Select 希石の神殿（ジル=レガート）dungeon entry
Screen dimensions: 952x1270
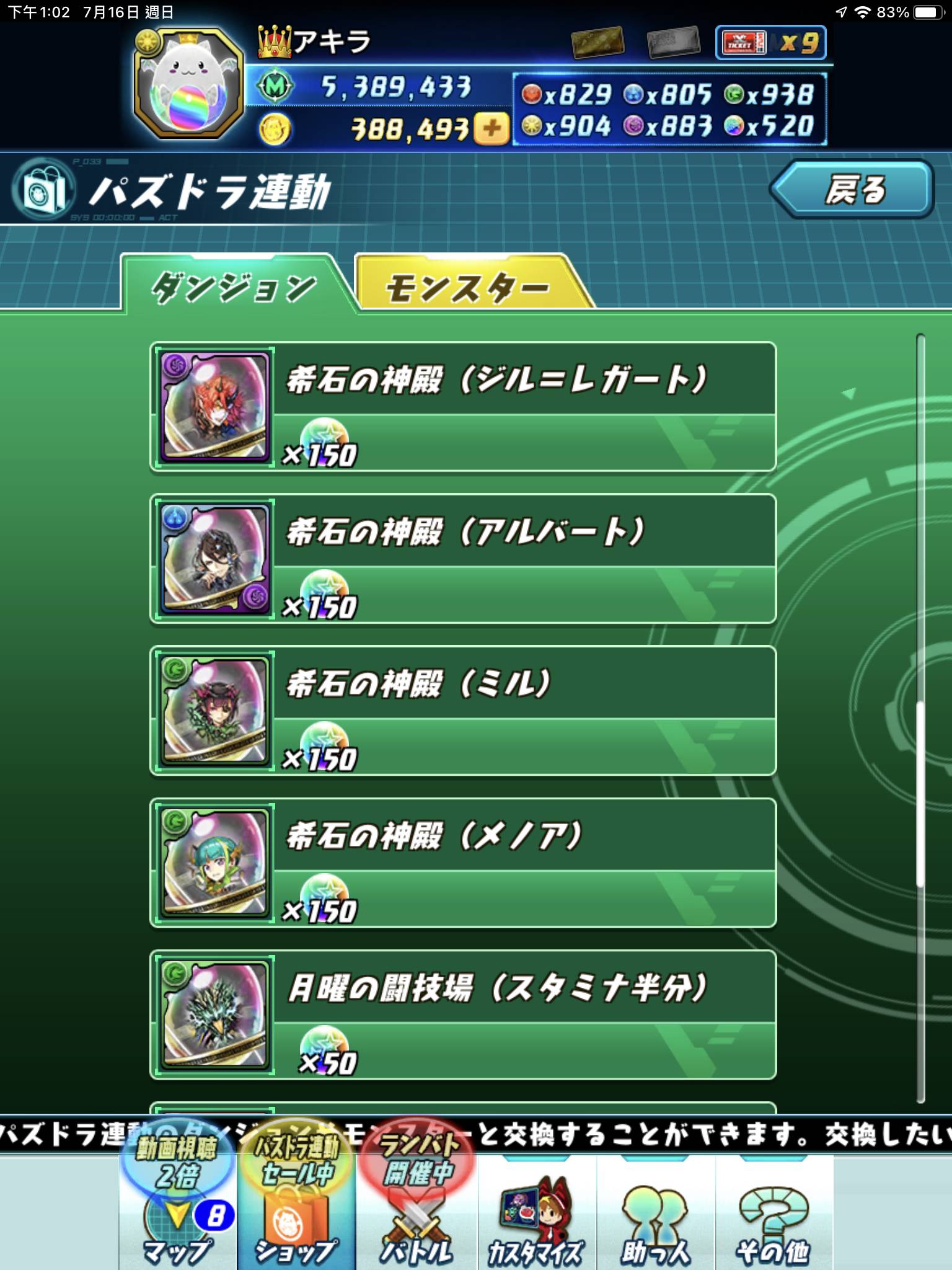point(463,407)
